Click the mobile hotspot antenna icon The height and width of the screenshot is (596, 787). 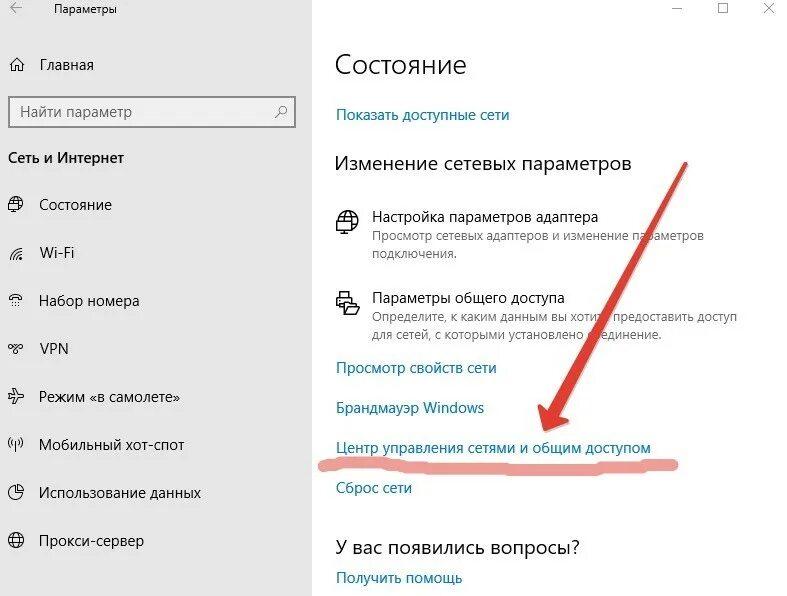tap(16, 444)
